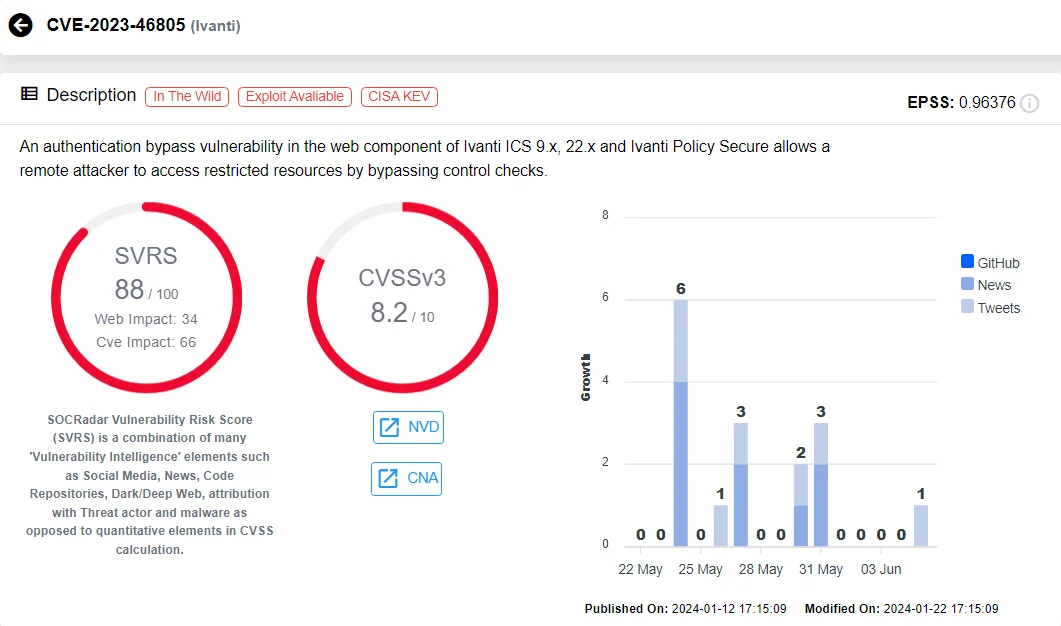Click the 22 May axis label
The width and height of the screenshot is (1061, 626).
(640, 569)
